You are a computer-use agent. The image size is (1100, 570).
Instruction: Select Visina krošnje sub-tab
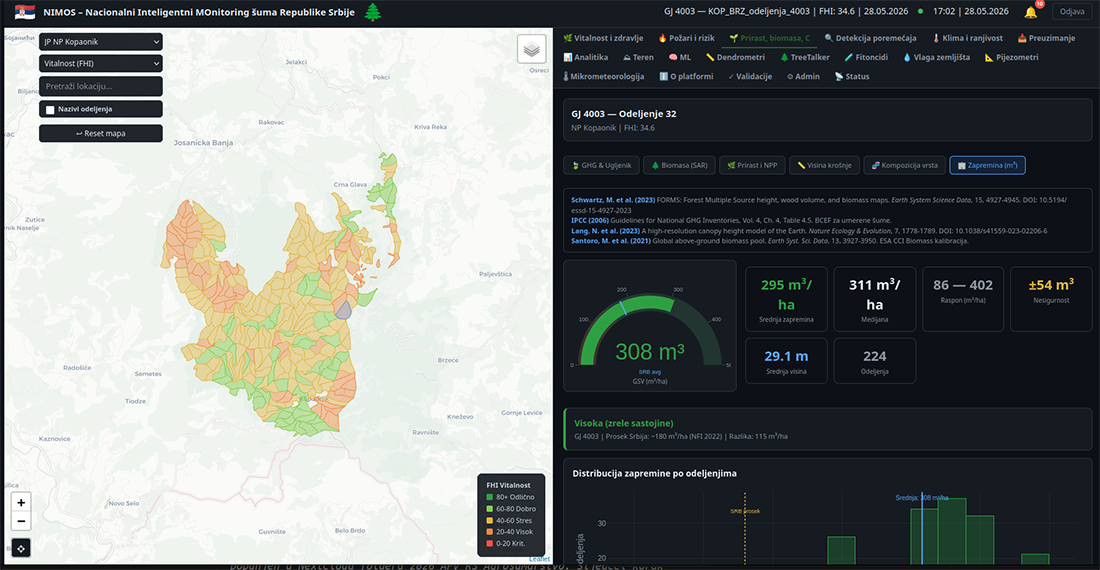coord(824,165)
